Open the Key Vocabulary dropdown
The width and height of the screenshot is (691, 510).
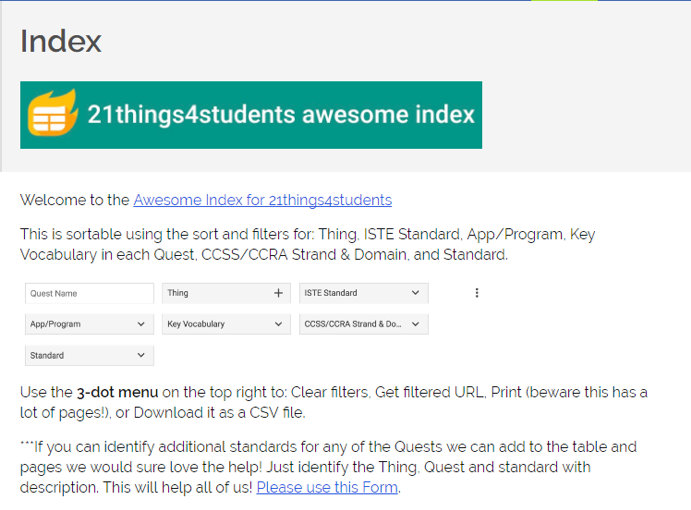click(226, 324)
